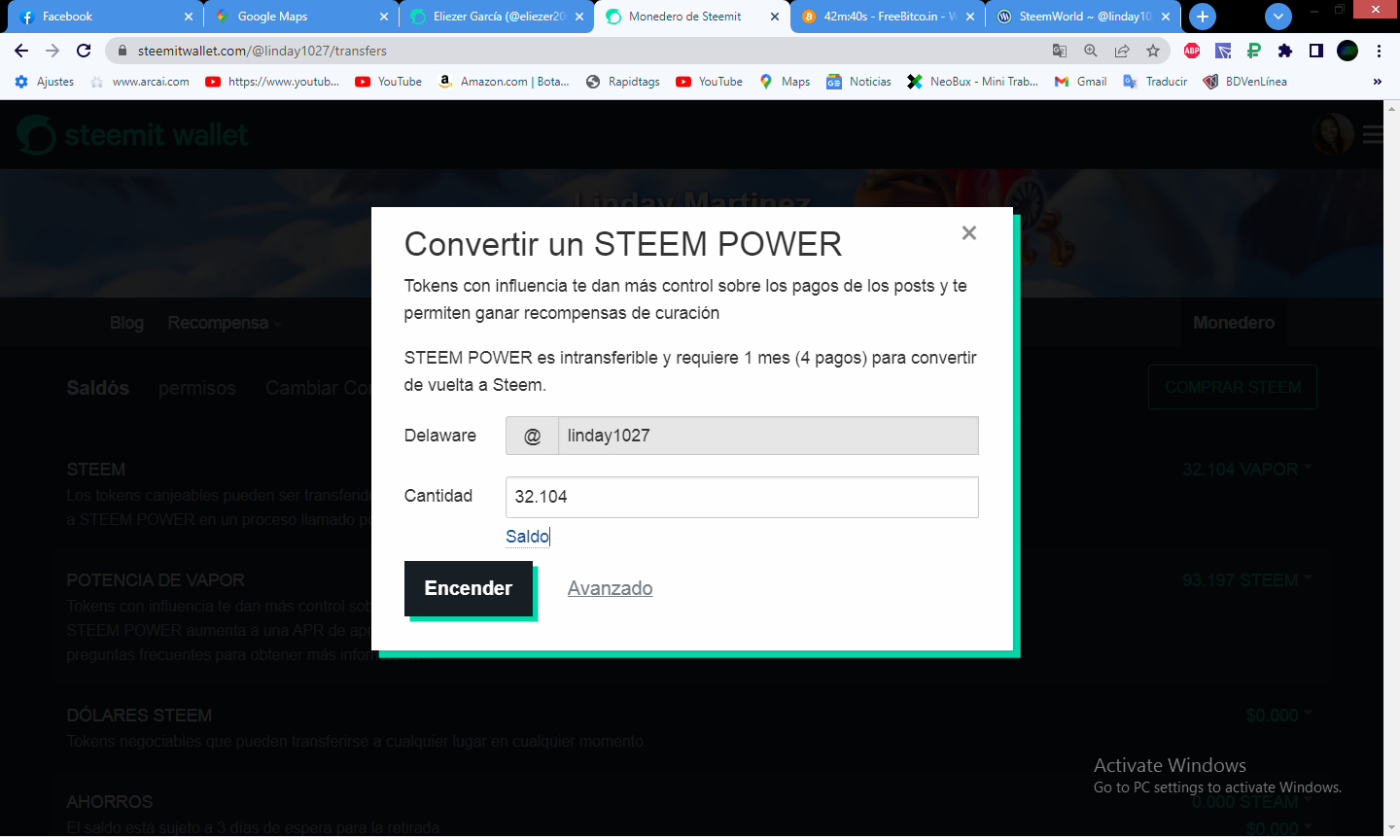The height and width of the screenshot is (840, 1400).
Task: Go back to the previous page
Action: (x=21, y=51)
